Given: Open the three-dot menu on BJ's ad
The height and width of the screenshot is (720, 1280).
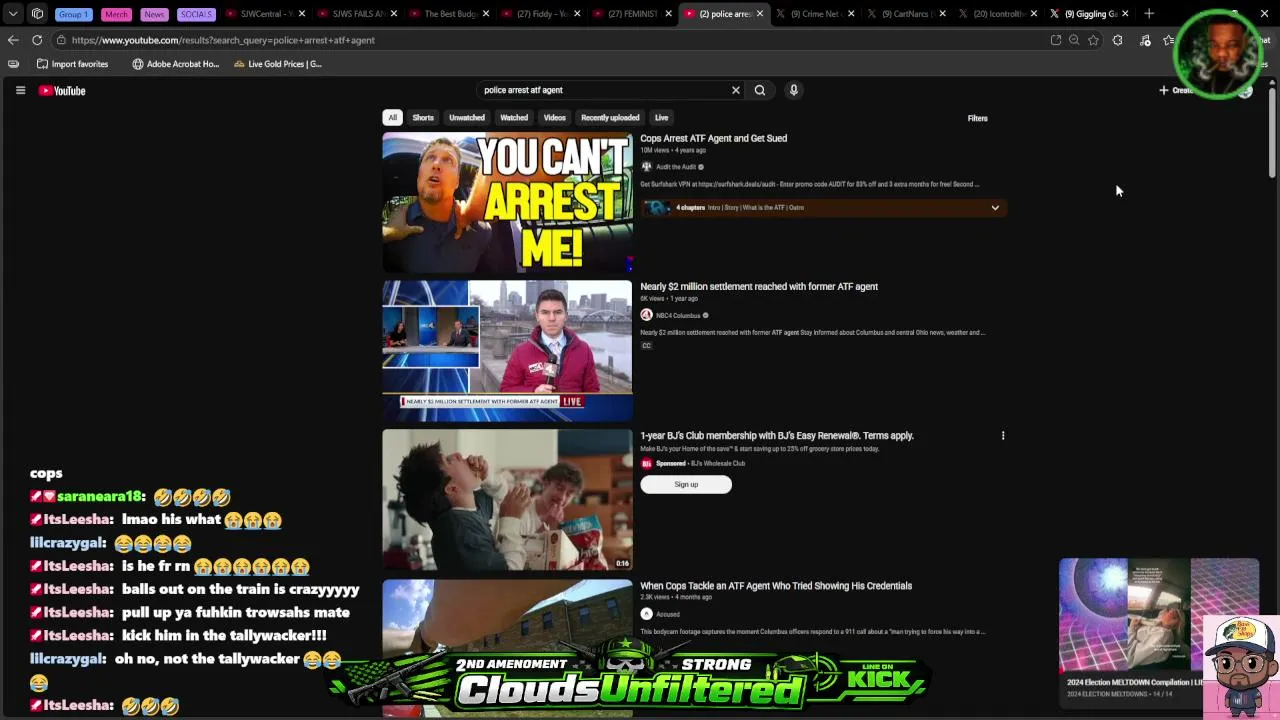Looking at the screenshot, I should point(1003,436).
